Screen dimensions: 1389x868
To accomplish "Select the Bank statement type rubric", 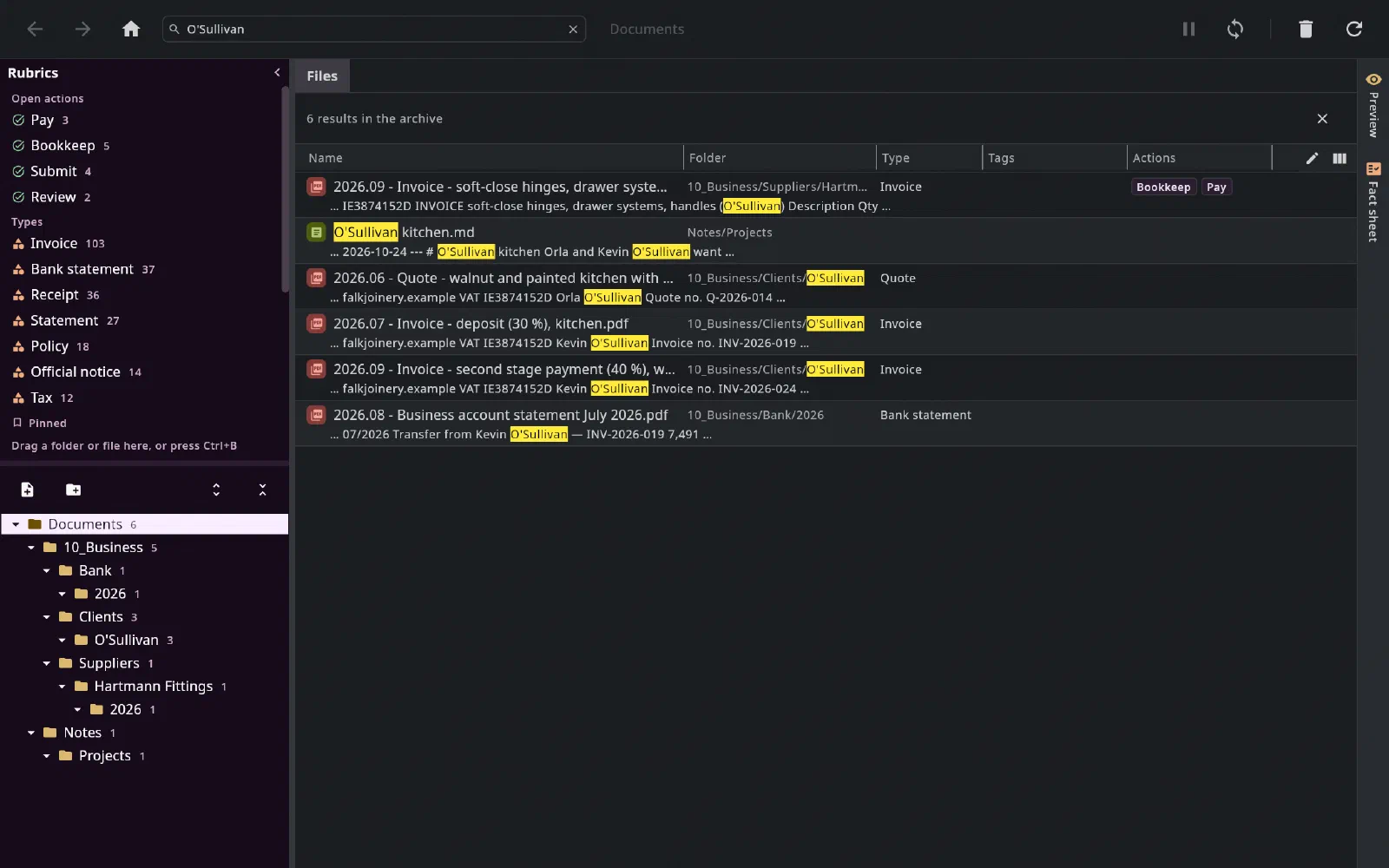I will [x=83, y=270].
